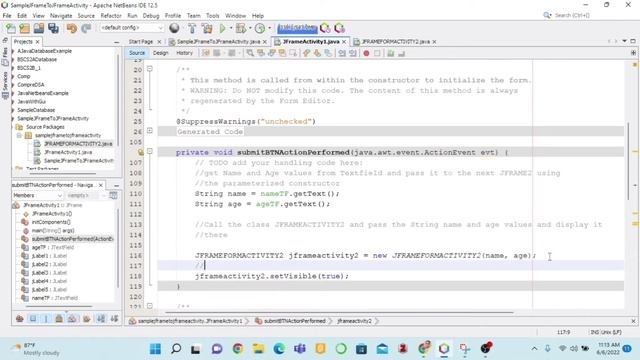Toggle Show Inherited Members in Navigator
640x360 pixels.
tap(19, 318)
